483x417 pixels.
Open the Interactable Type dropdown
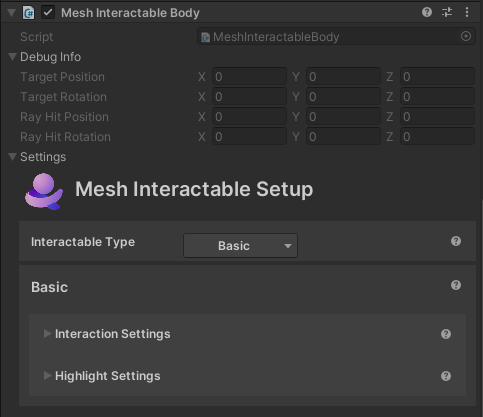pyautogui.click(x=240, y=246)
